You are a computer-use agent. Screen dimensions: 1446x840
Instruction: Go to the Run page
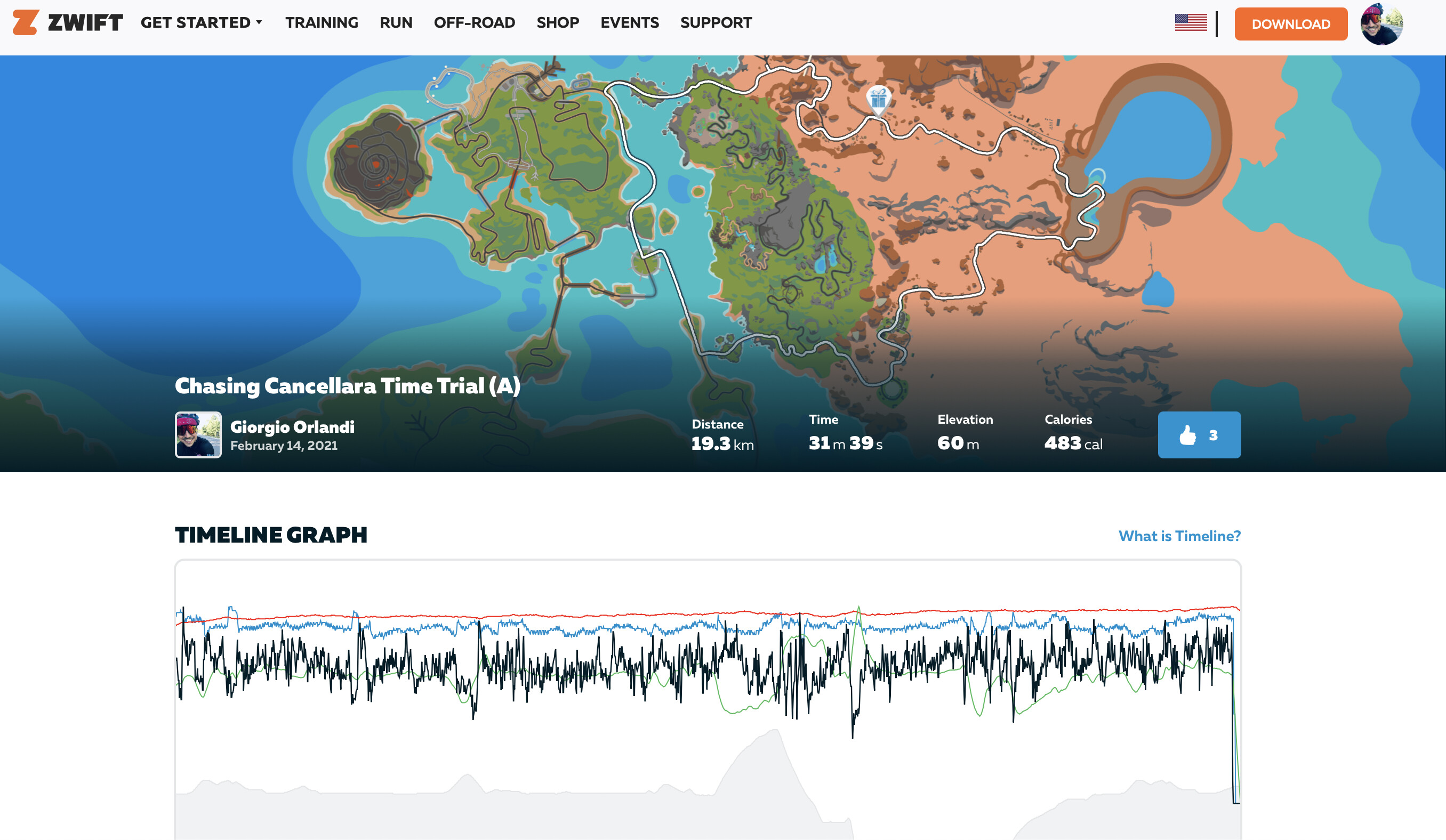coord(396,22)
